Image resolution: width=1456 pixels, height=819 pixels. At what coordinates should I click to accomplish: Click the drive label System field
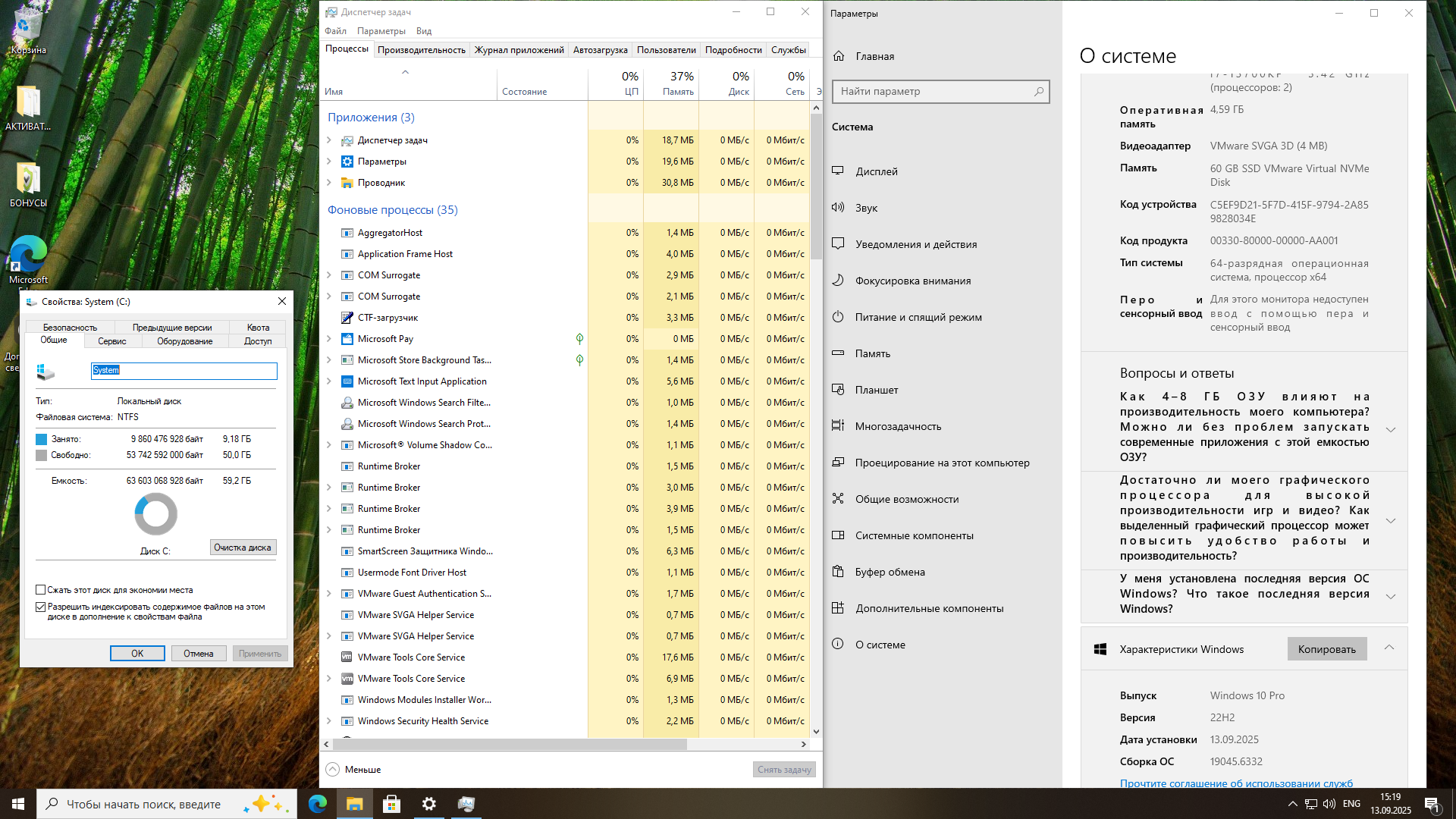point(184,370)
